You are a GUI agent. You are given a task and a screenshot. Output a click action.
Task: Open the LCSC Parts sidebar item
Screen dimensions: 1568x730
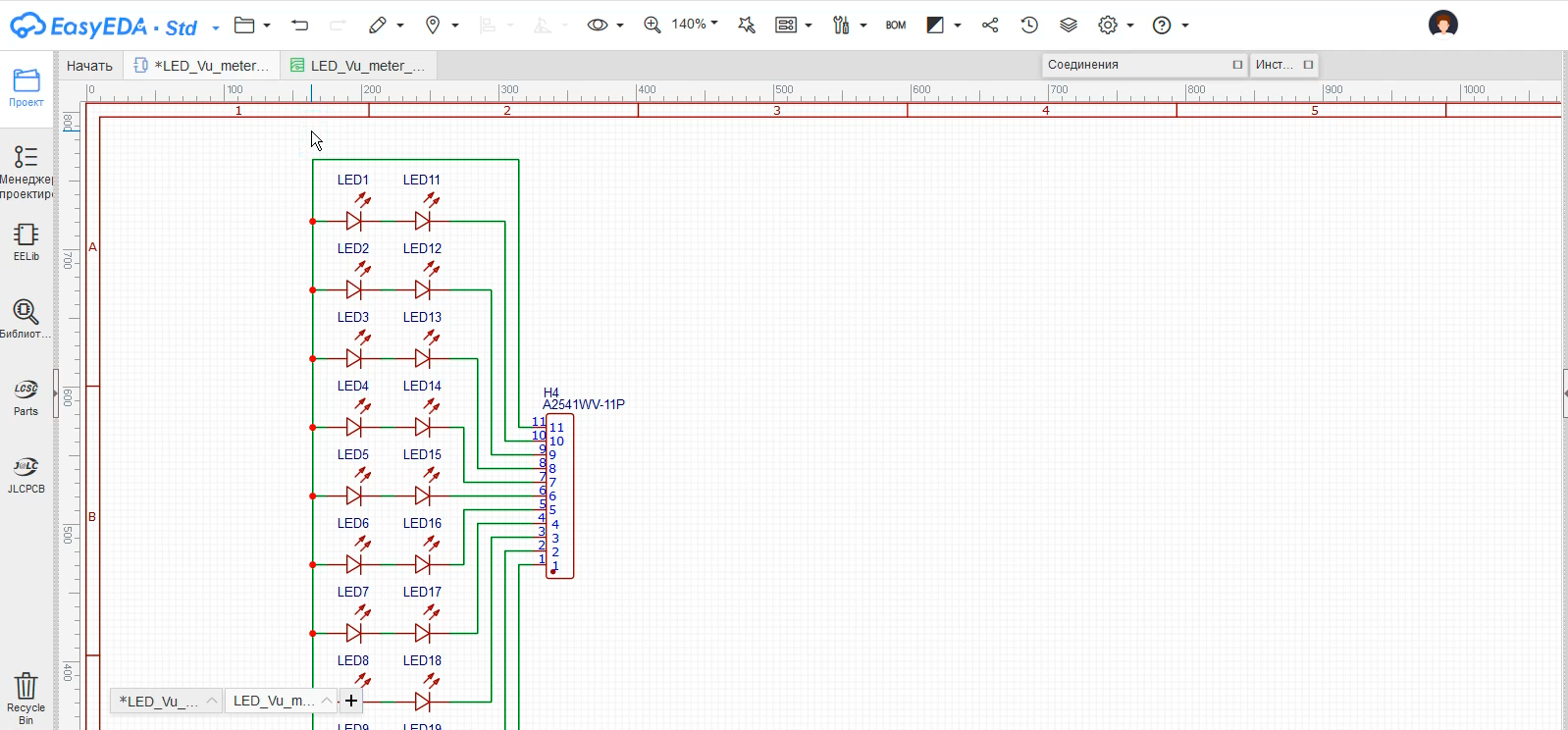(26, 397)
